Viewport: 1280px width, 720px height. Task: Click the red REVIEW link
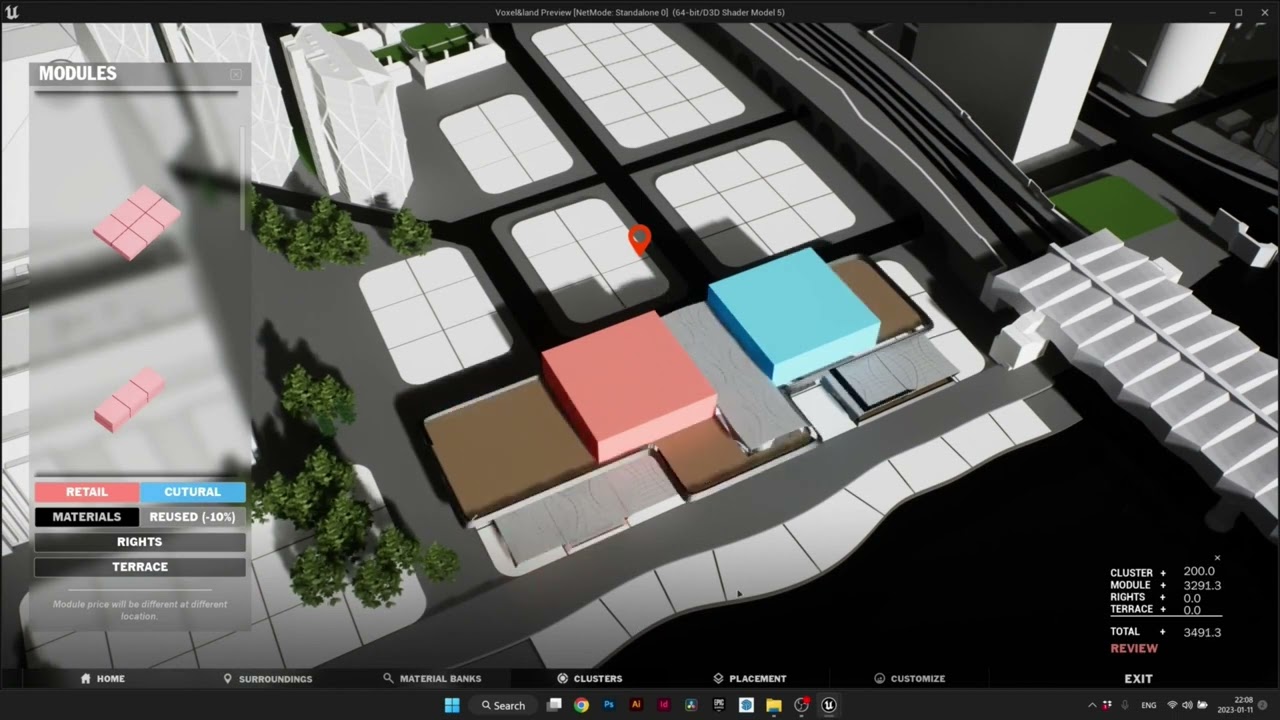[1134, 648]
